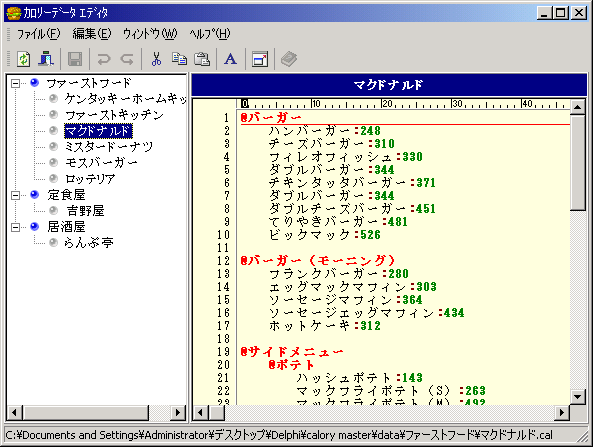Image resolution: width=593 pixels, height=447 pixels.
Task: Click the copy pages icon
Action: click(x=179, y=59)
